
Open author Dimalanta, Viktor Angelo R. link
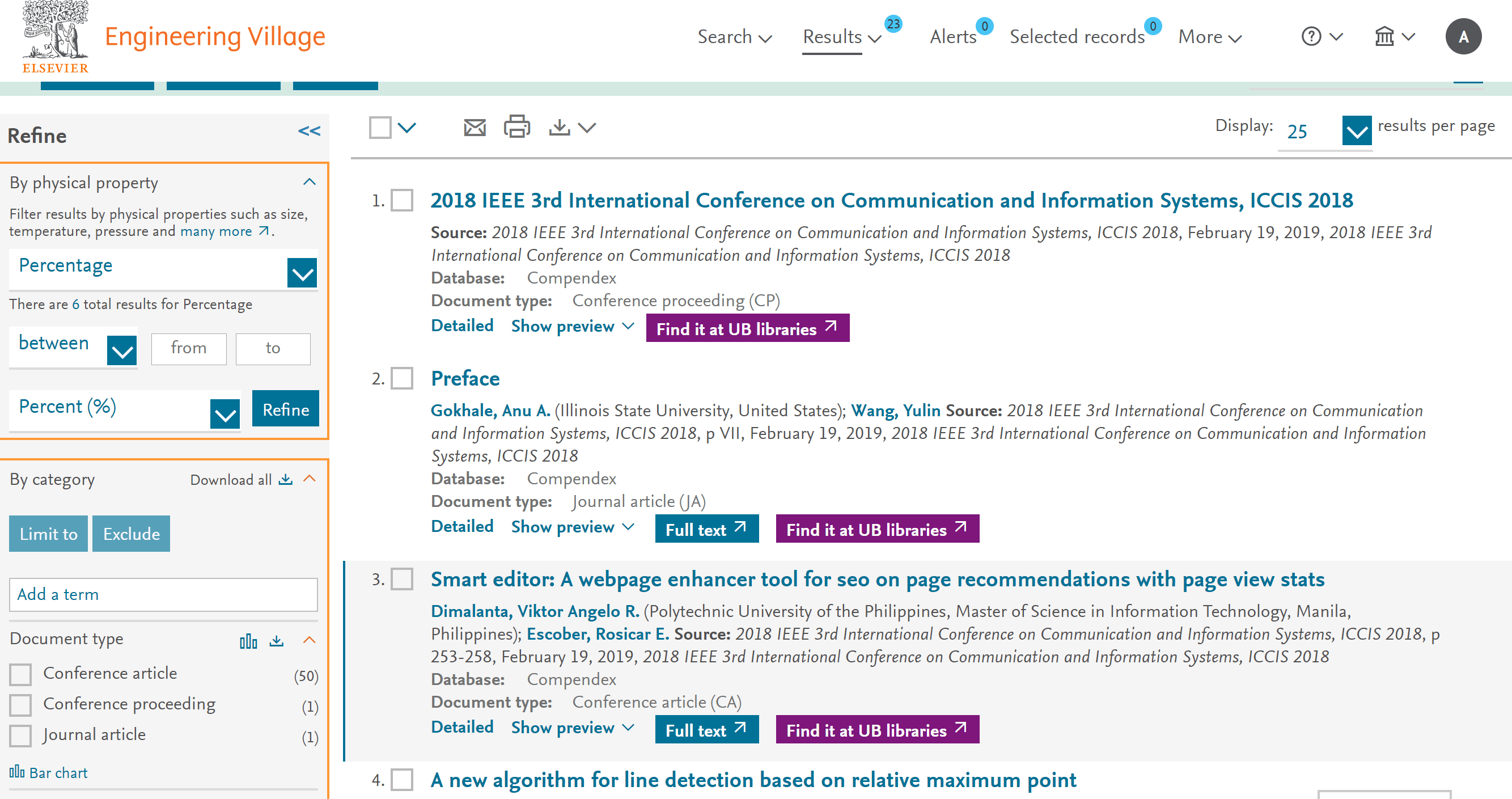[x=535, y=611]
